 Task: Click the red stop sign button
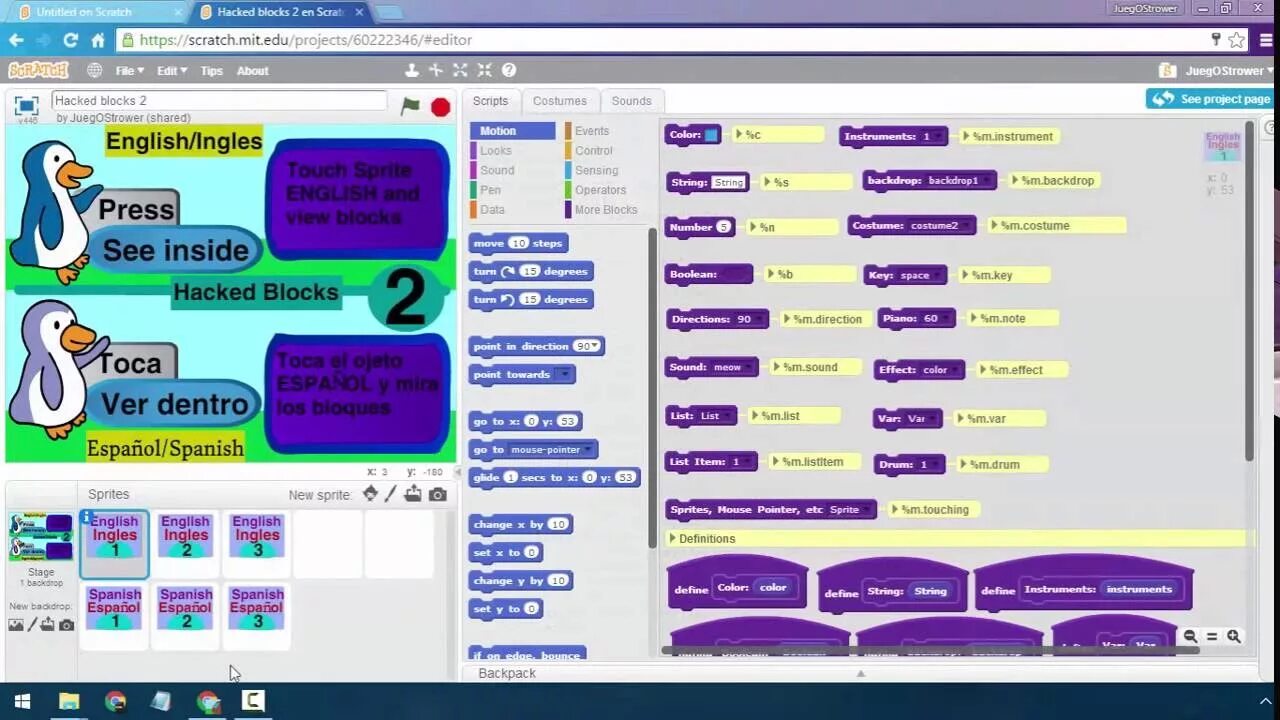coord(440,107)
